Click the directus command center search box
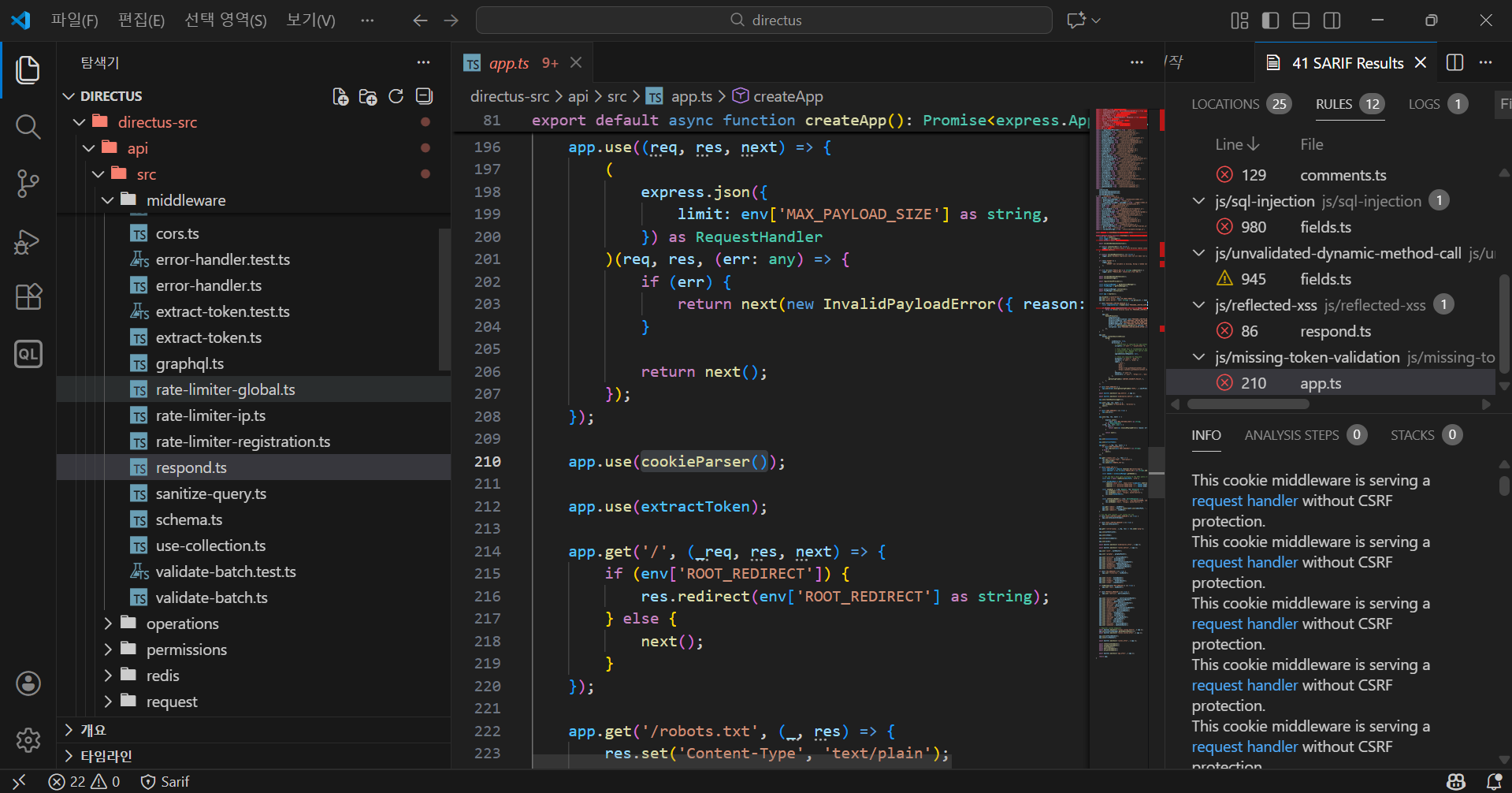Screen dimensions: 1512x793 click(x=763, y=20)
